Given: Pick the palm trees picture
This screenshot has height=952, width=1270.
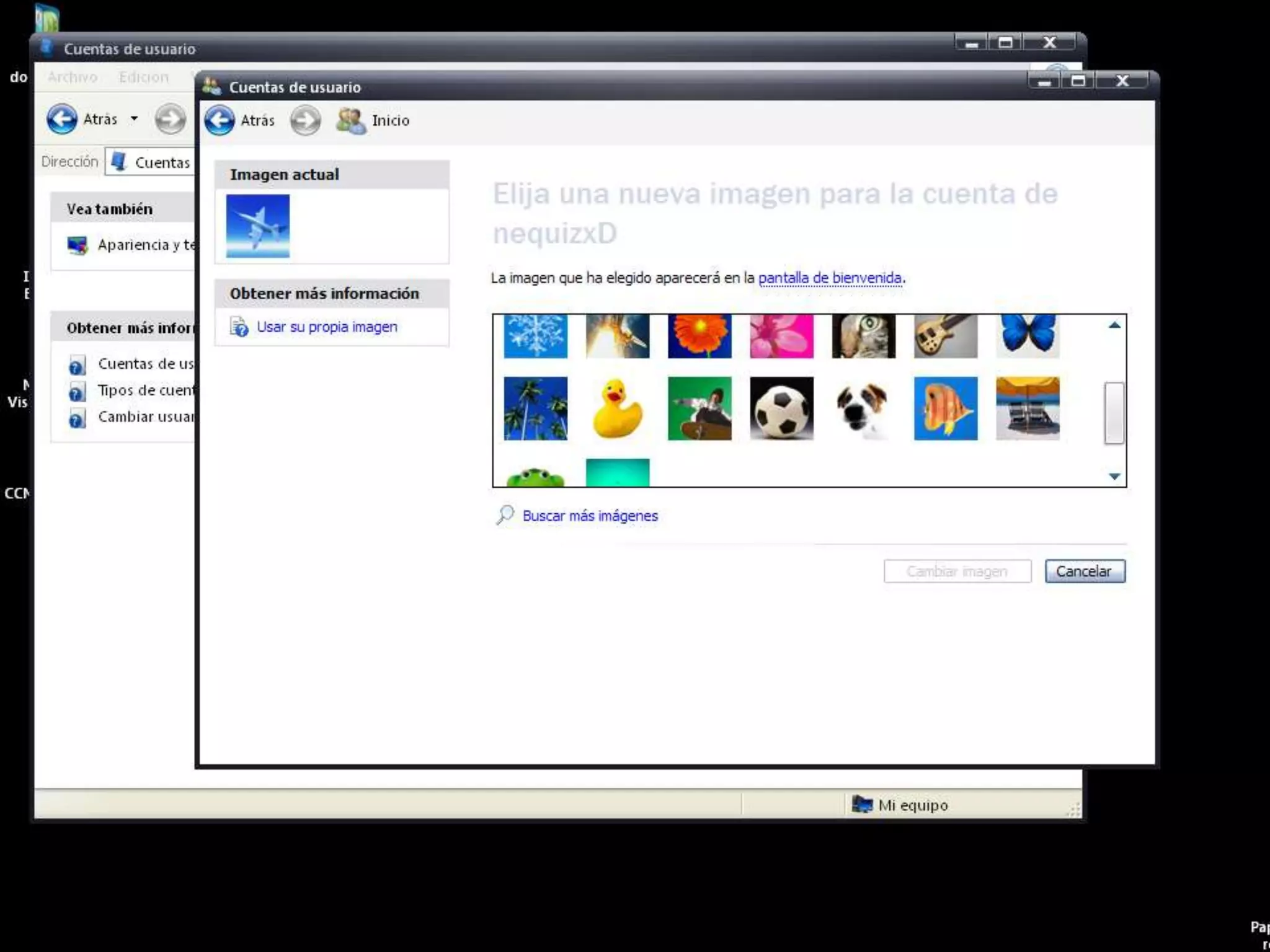Looking at the screenshot, I should pos(535,408).
